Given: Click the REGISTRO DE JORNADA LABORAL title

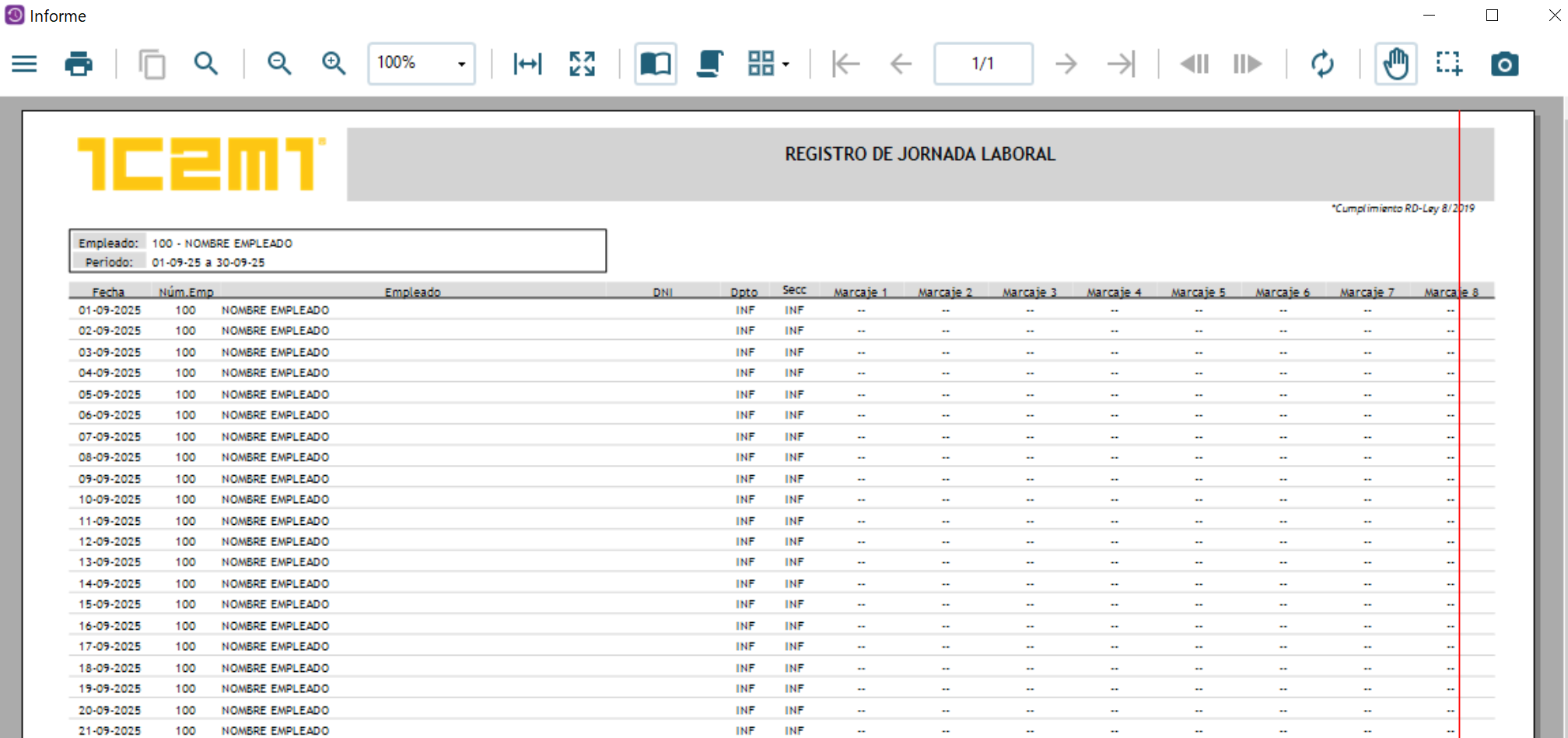Looking at the screenshot, I should 920,154.
